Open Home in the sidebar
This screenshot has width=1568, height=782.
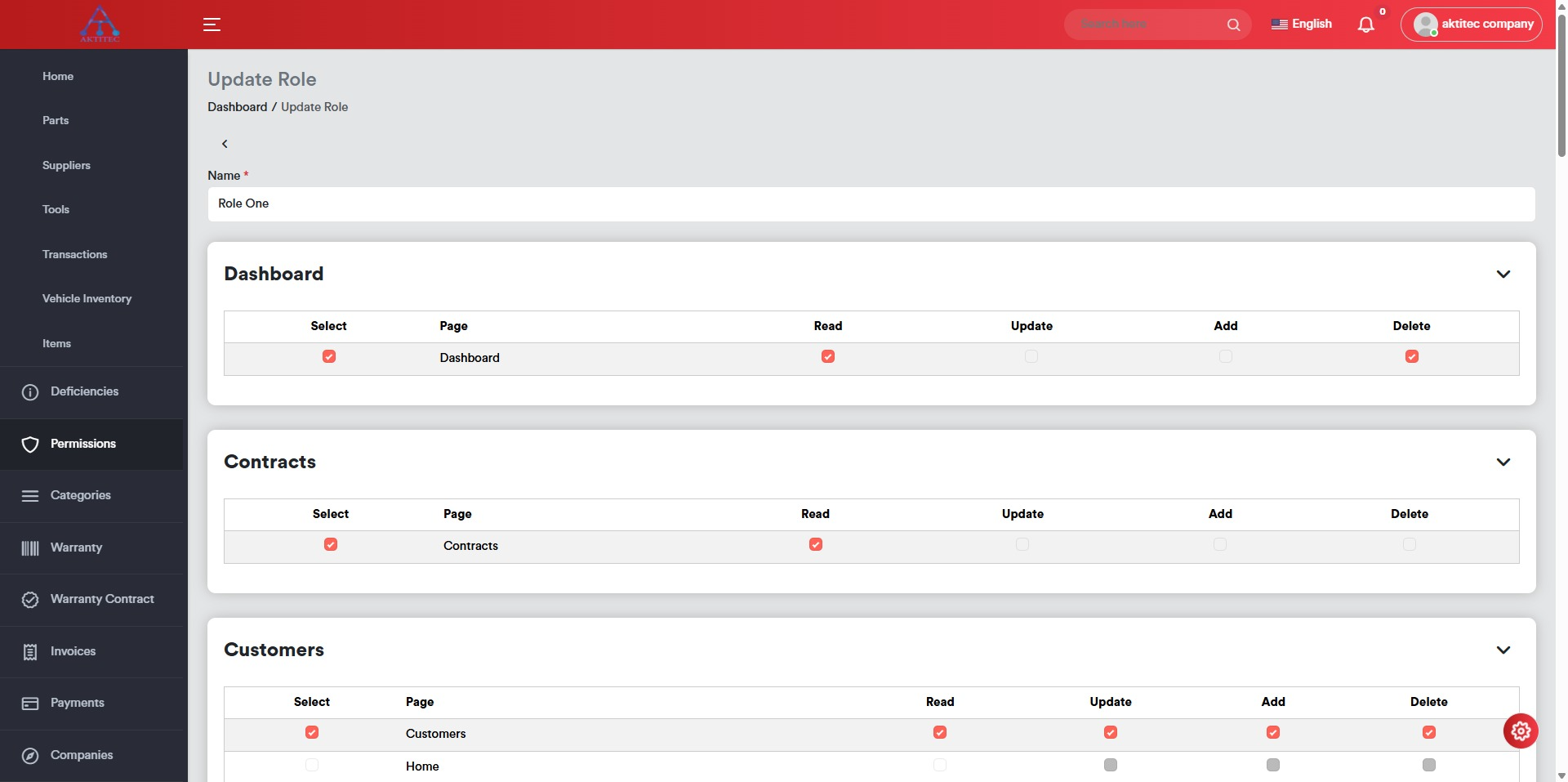58,76
